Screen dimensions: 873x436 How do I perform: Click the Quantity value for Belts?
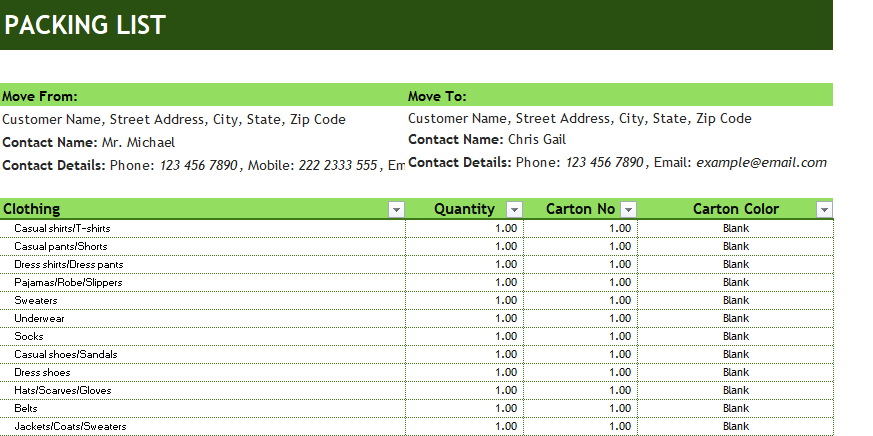[464, 408]
